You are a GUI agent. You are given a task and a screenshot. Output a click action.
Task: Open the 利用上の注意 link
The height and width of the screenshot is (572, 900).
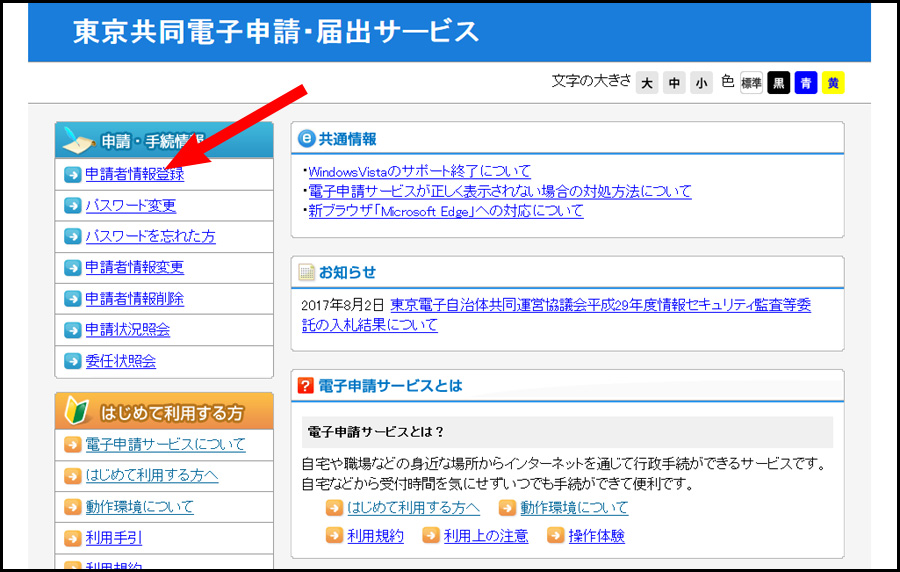[486, 535]
